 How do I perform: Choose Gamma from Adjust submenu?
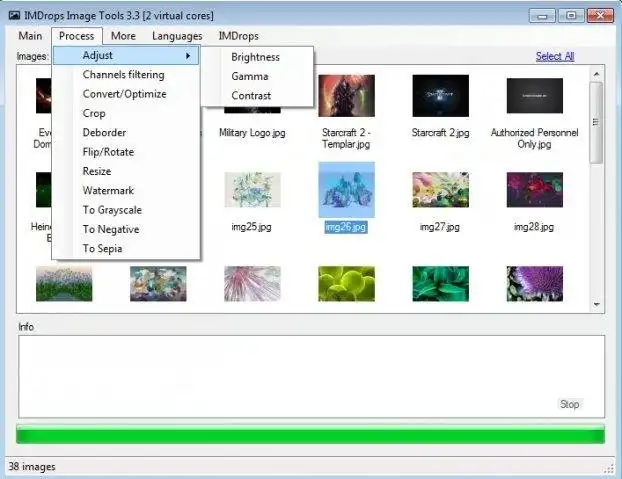pos(250,76)
